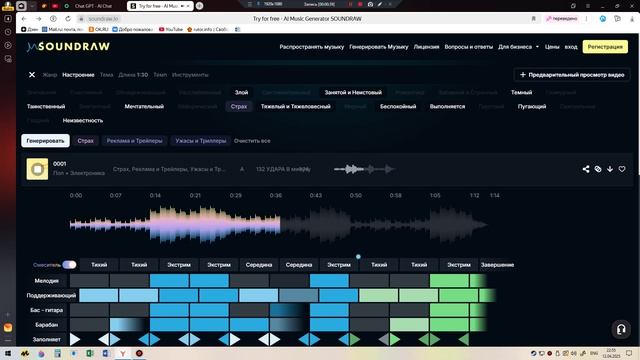Image resolution: width=640 pixels, height=360 pixels.
Task: Open key selector A on track 0001
Action: (x=242, y=169)
